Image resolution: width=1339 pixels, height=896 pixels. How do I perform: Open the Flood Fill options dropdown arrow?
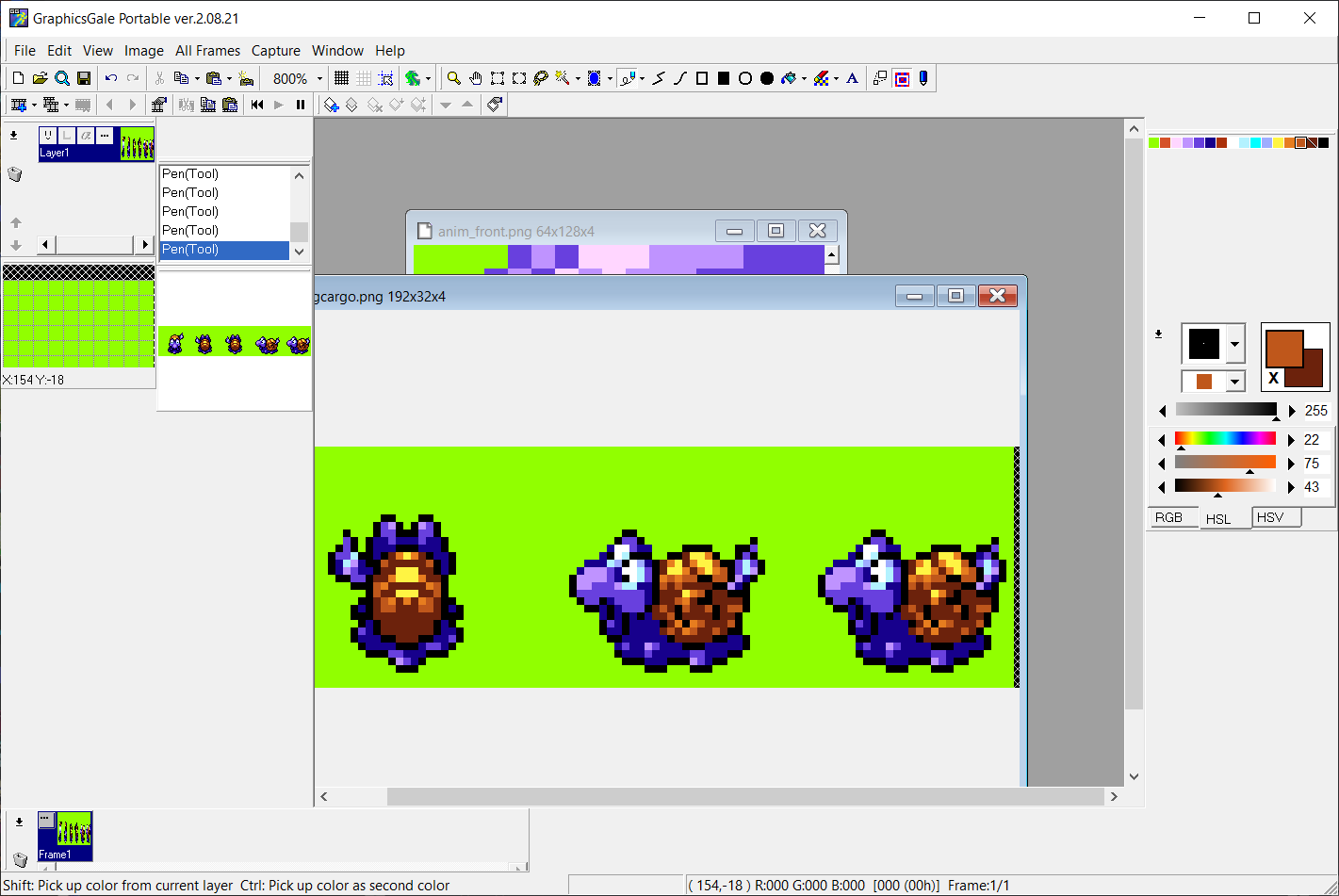(804, 78)
